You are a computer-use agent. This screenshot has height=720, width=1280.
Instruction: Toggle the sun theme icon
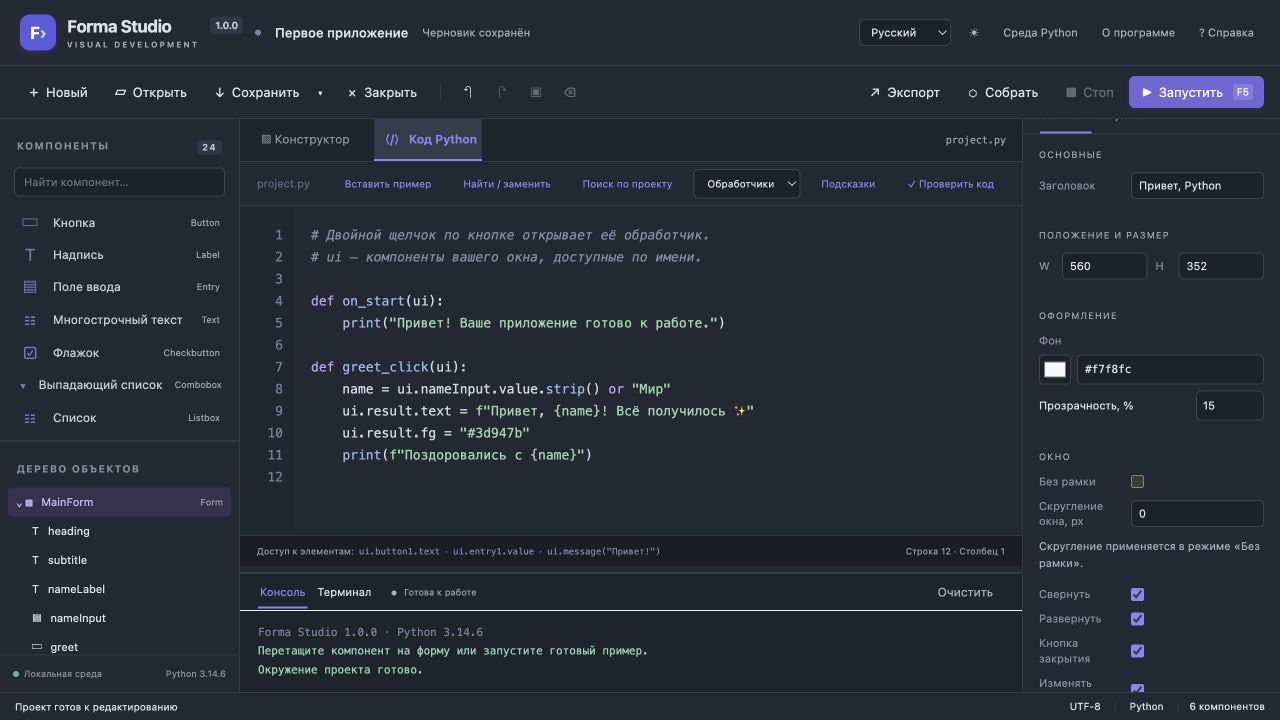click(974, 33)
